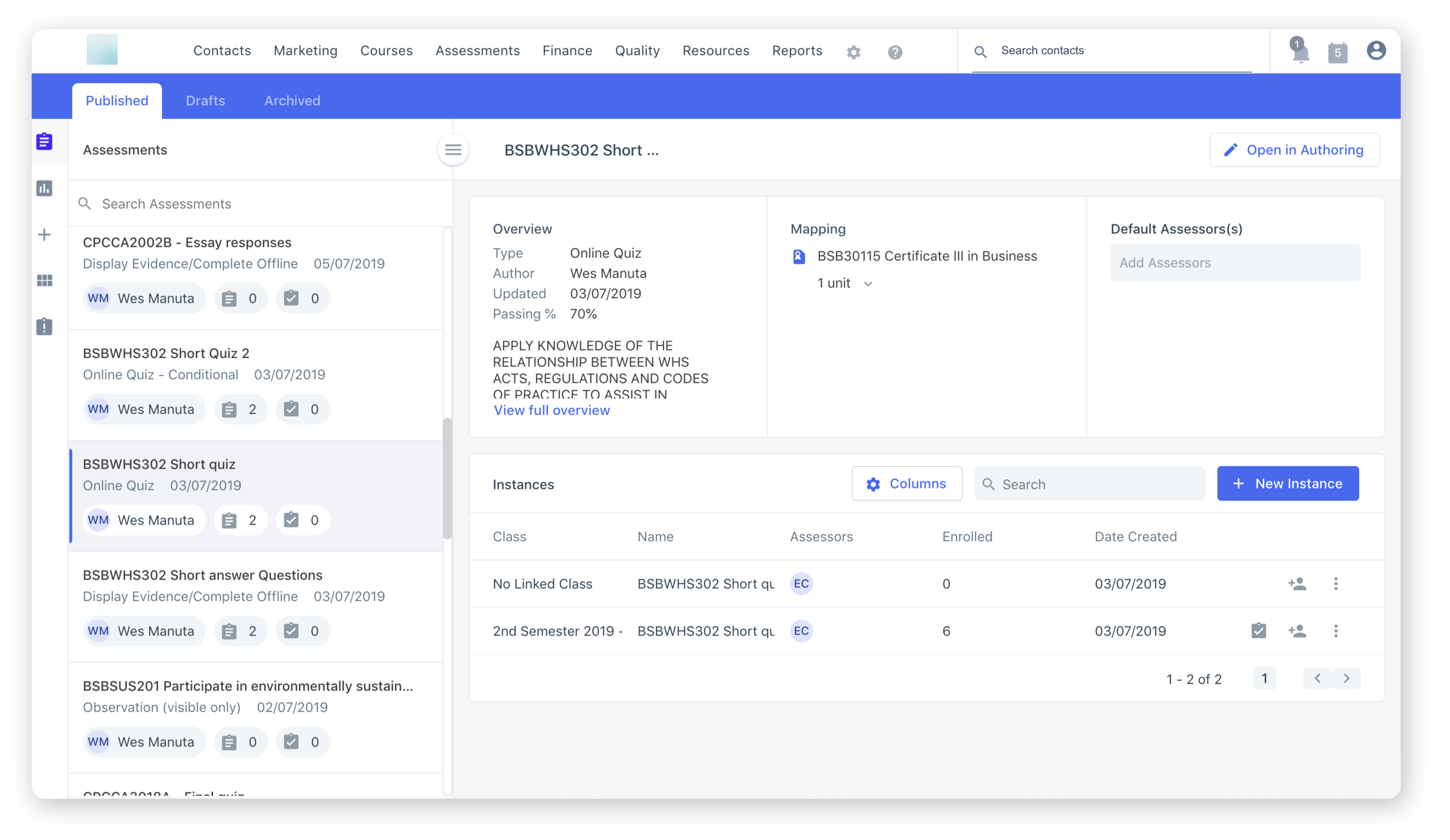Open the hamburger menu next to Assessments heading
Screen dimensions: 1450x840
[x=453, y=150]
